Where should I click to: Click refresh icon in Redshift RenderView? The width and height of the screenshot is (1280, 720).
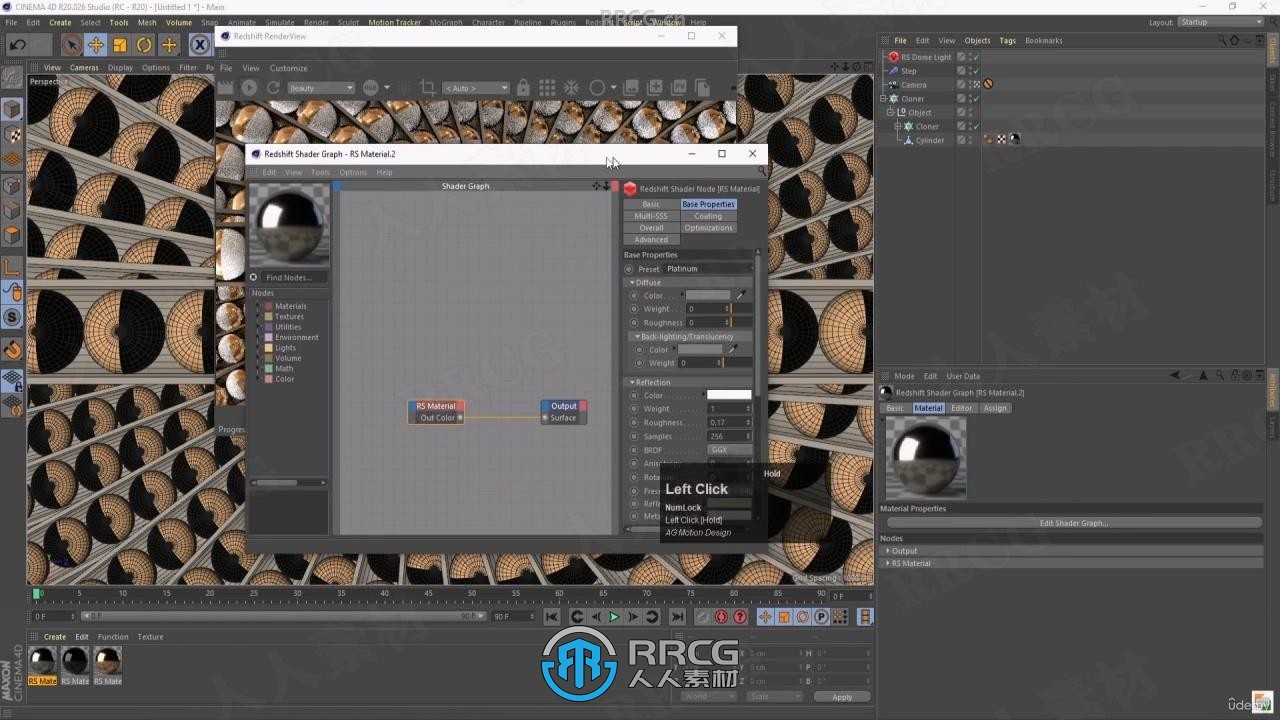pyautogui.click(x=273, y=88)
